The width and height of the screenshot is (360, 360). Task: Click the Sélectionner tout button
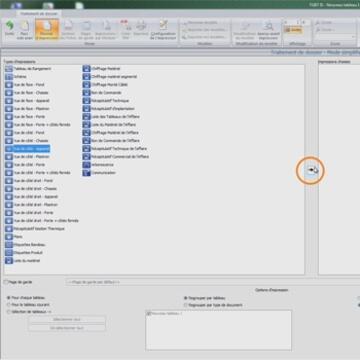(x=67, y=319)
